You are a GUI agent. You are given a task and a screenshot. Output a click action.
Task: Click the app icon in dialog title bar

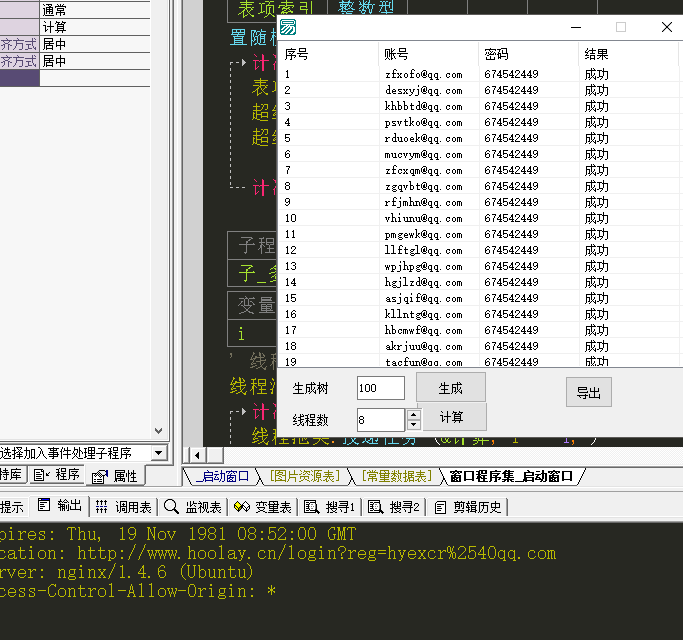click(288, 27)
